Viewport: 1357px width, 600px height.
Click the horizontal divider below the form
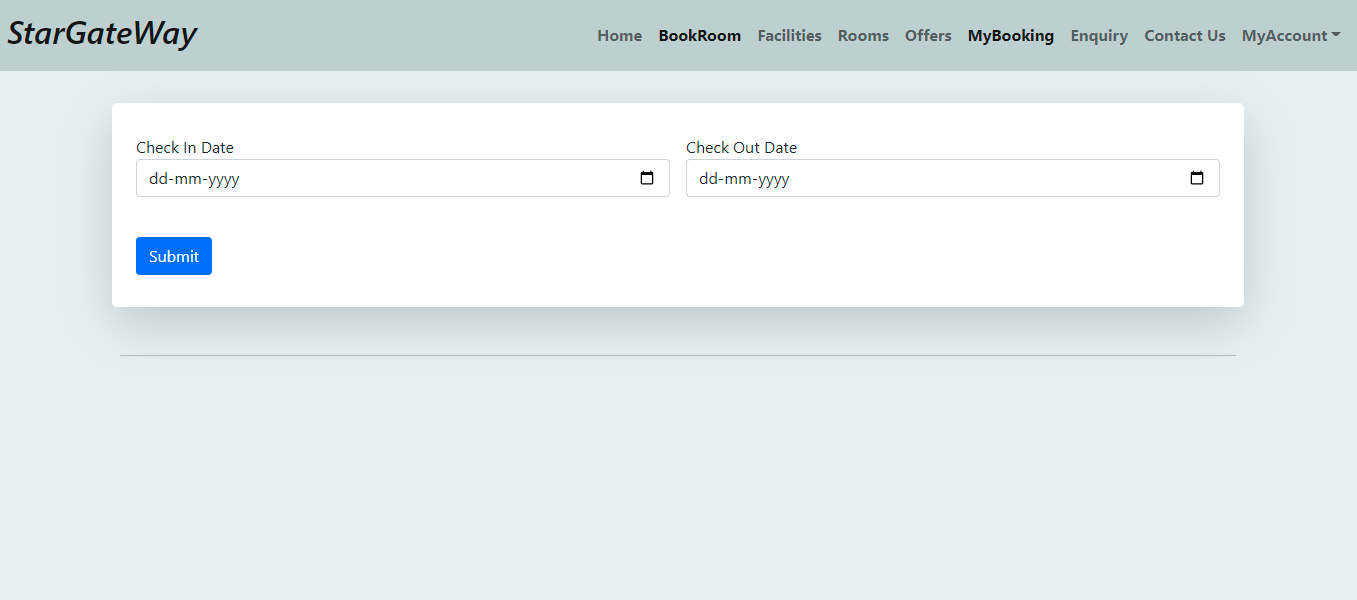678,355
